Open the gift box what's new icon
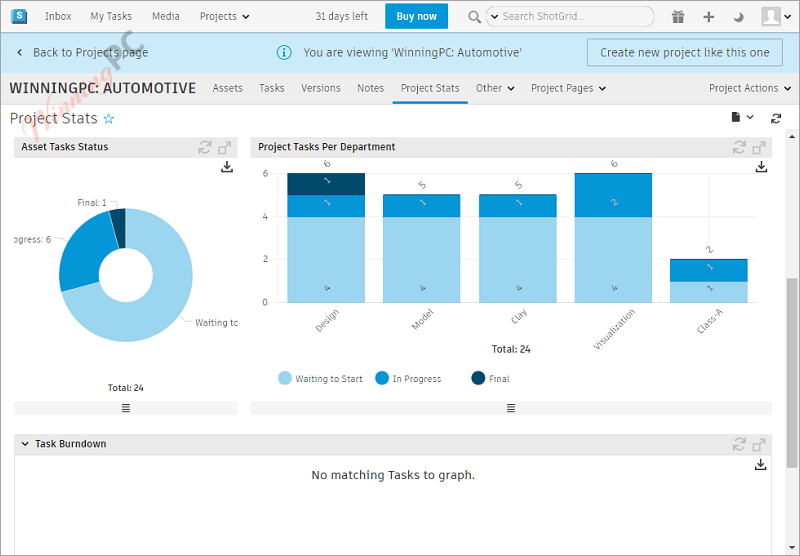This screenshot has width=800, height=556. (678, 17)
